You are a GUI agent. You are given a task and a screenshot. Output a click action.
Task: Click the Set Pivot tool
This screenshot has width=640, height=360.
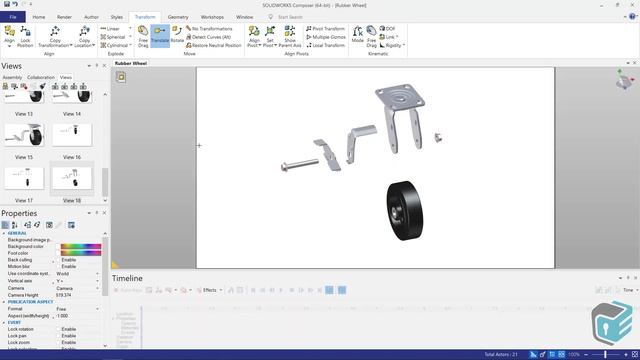tap(270, 36)
